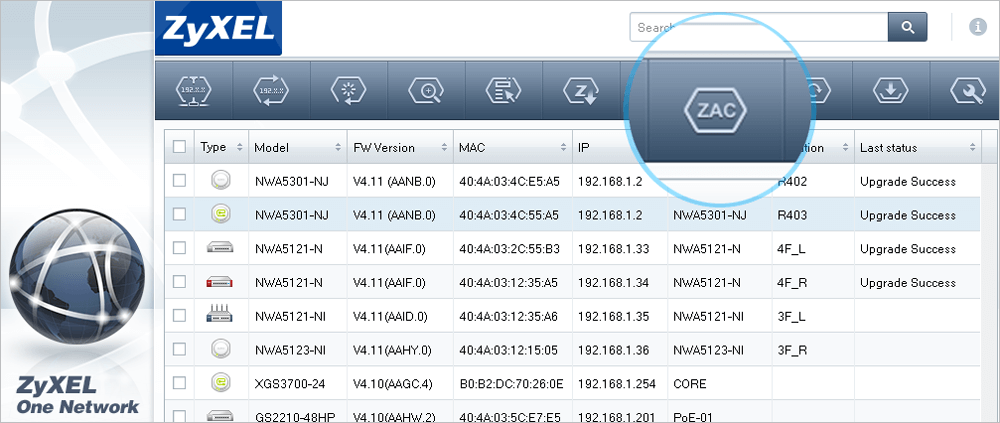The width and height of the screenshot is (1000, 423).
Task: Click the firmware cell V4.11(AAHY.0)
Action: (392, 350)
